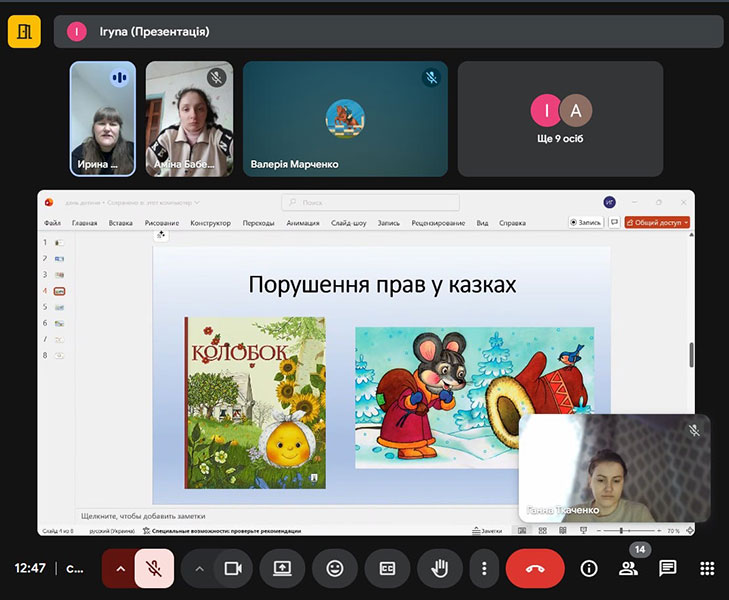The image size is (729, 600).
Task: Toggle the camera on or off
Action: point(234,568)
